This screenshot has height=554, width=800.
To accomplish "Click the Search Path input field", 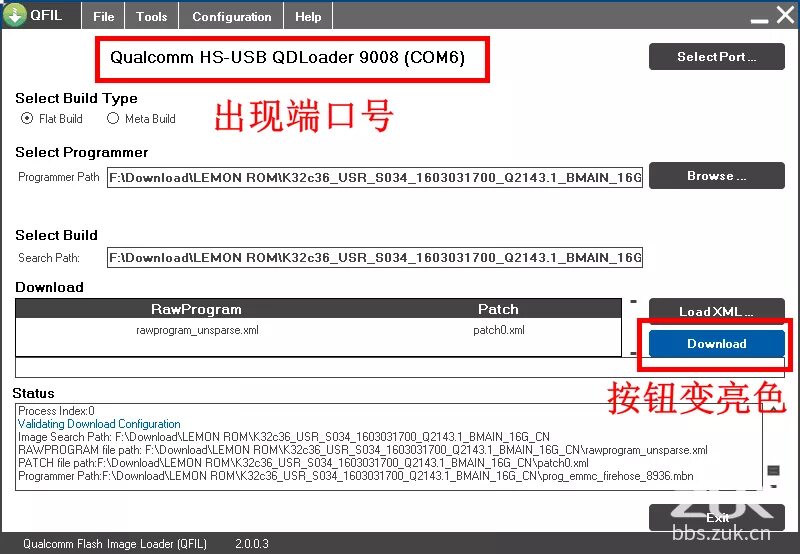I will (374, 258).
